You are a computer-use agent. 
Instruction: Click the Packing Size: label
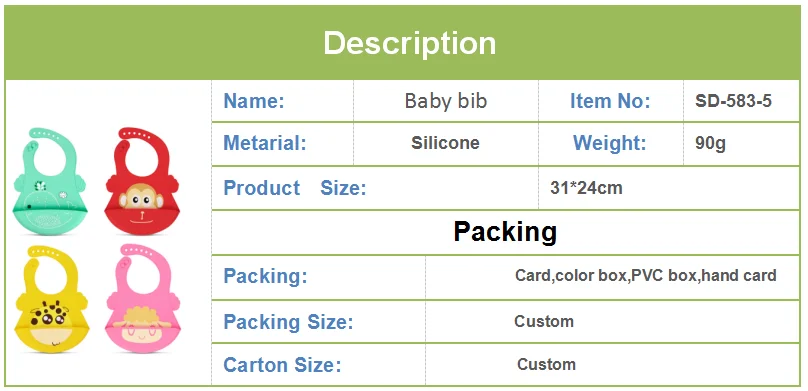(x=288, y=322)
